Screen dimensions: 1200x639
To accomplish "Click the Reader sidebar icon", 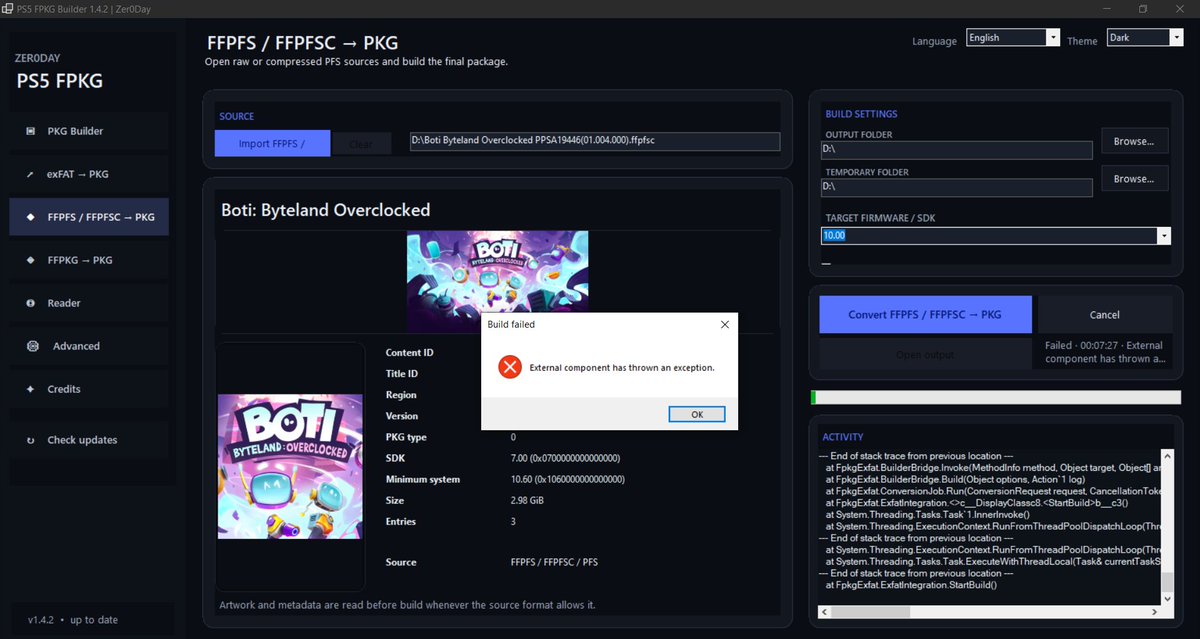I will (x=30, y=303).
